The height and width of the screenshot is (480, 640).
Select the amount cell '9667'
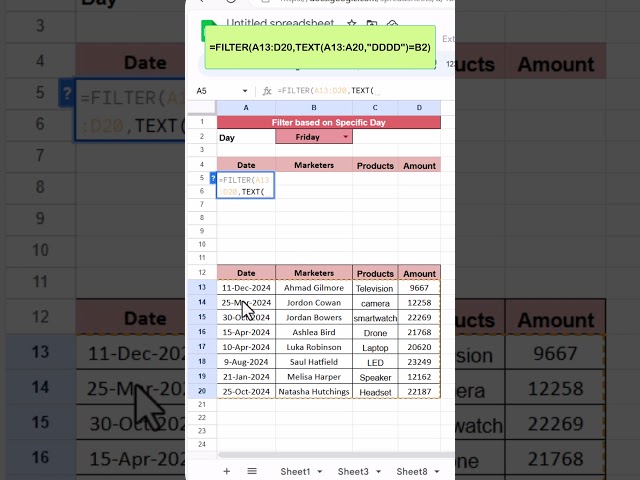pyautogui.click(x=419, y=288)
